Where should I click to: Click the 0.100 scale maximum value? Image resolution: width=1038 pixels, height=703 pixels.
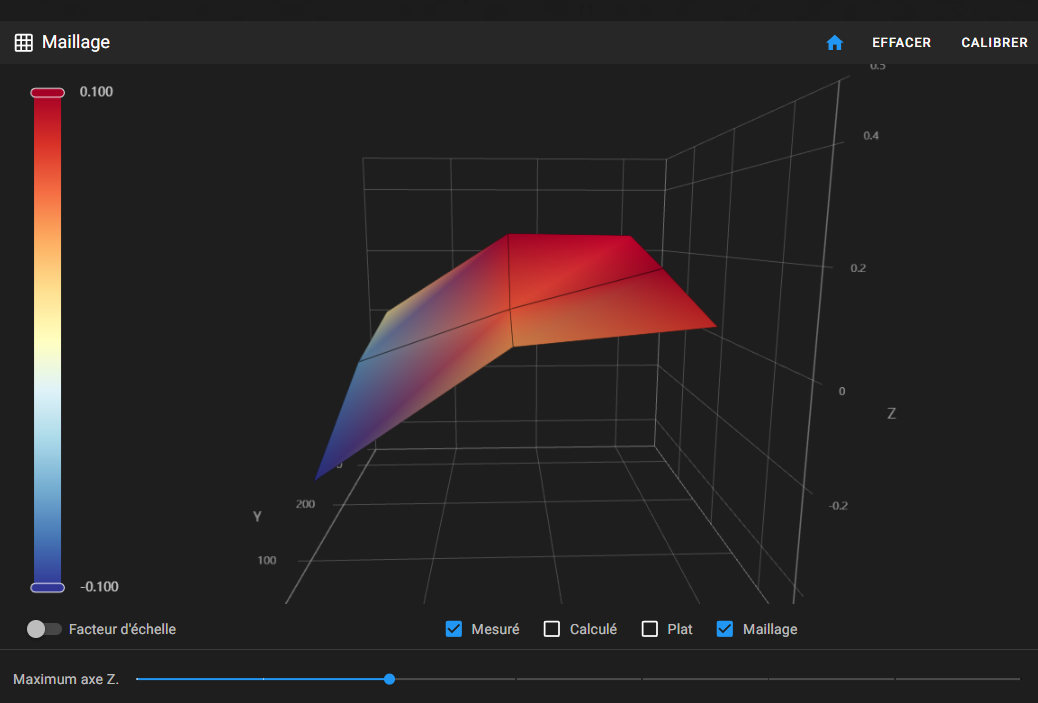coord(97,92)
